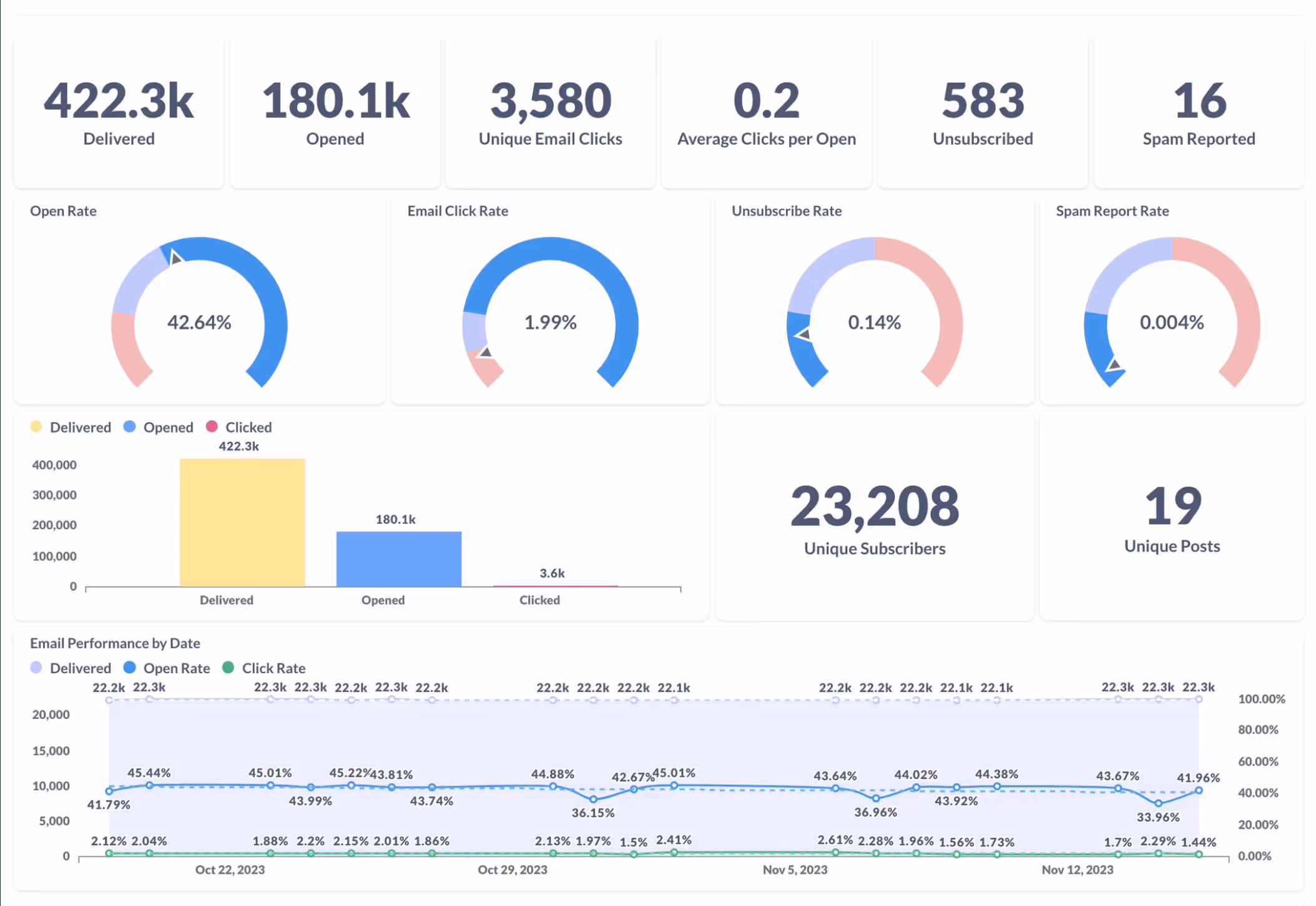This screenshot has width=1316, height=906.
Task: Click the Open Rate gauge needle marker
Action: tap(176, 257)
